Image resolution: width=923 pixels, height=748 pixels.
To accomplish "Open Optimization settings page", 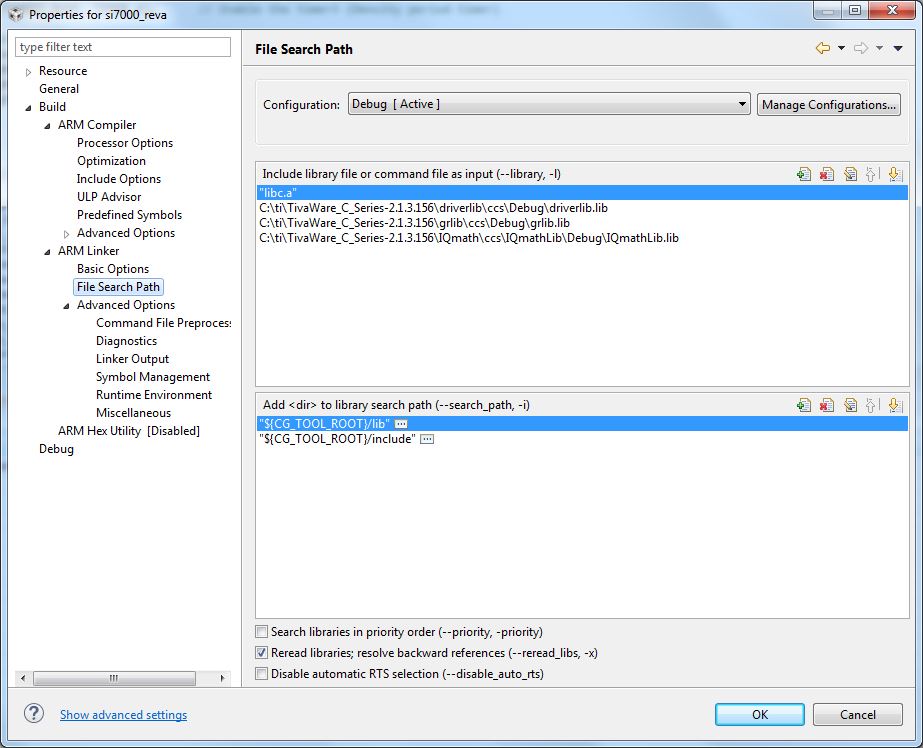I will click(x=111, y=161).
